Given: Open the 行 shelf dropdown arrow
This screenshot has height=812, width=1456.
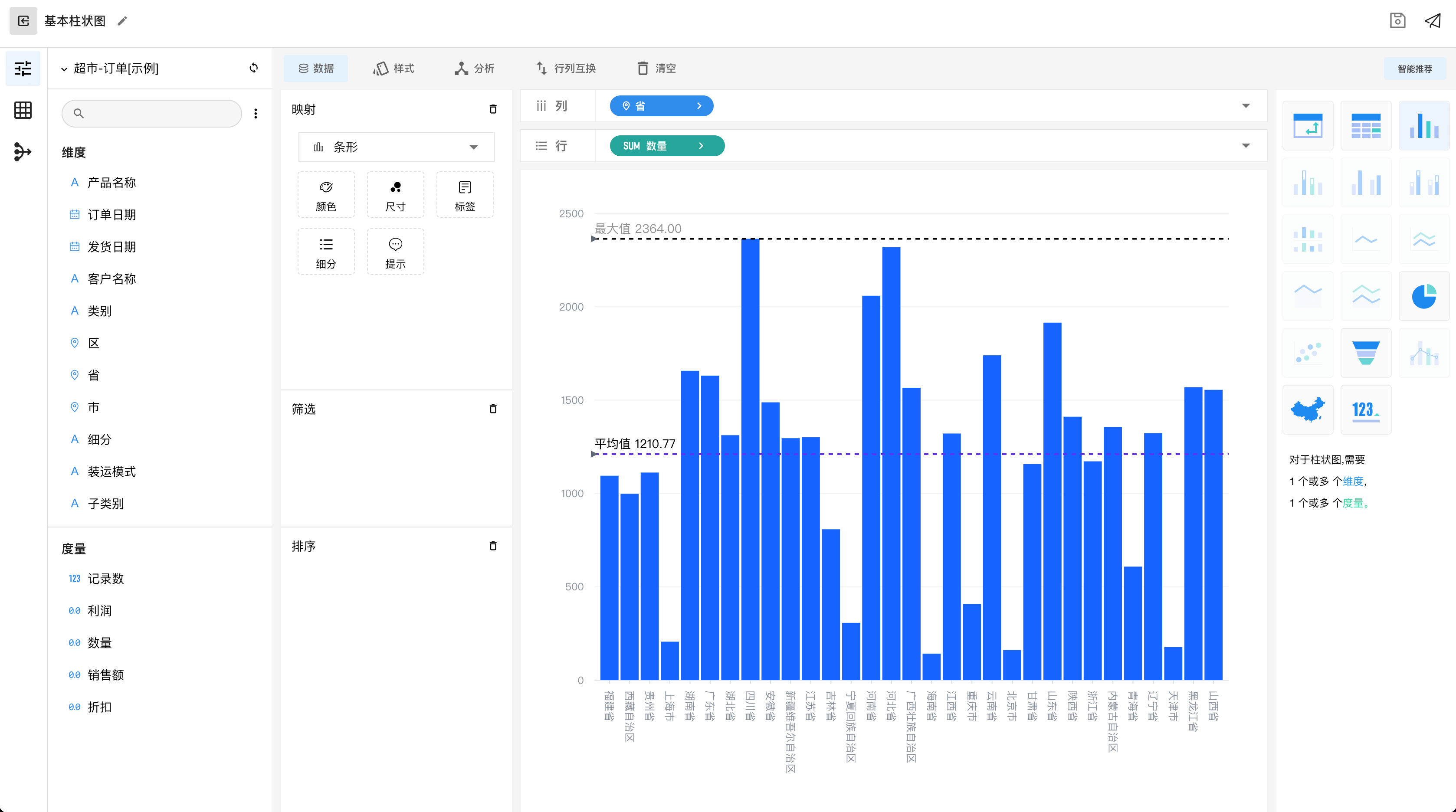Looking at the screenshot, I should 1246,146.
